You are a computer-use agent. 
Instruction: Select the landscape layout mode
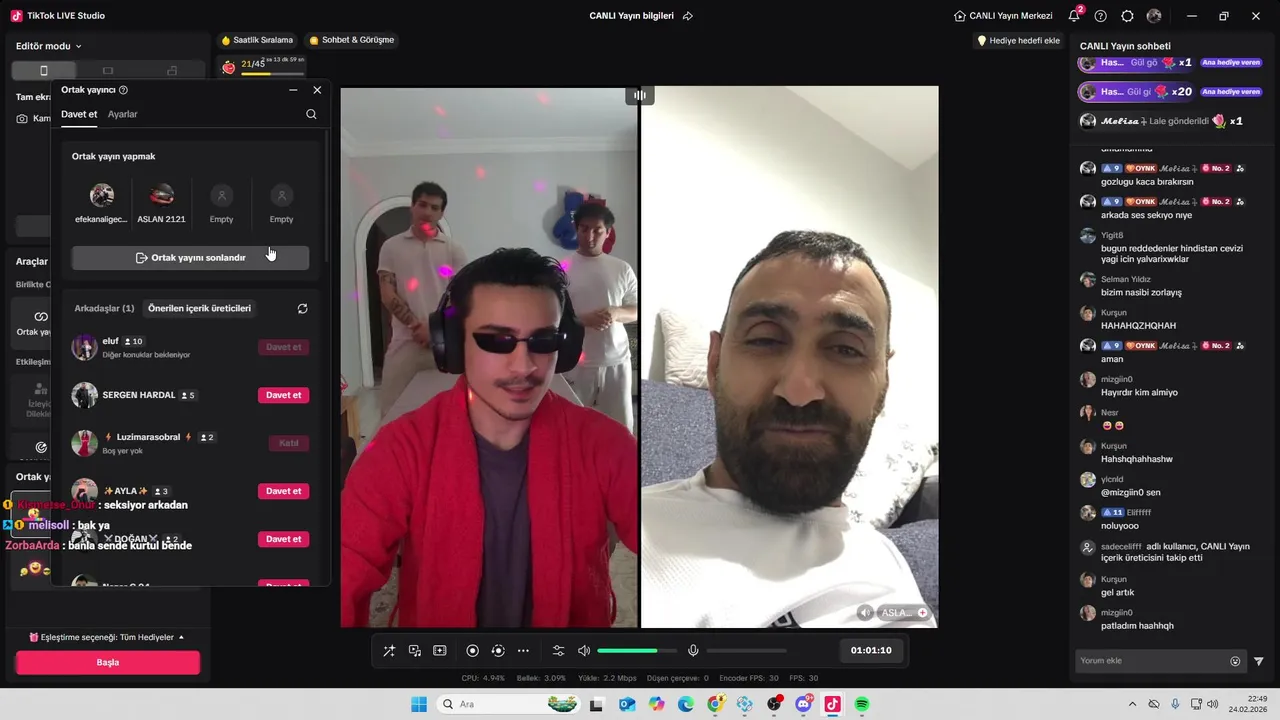coord(108,70)
